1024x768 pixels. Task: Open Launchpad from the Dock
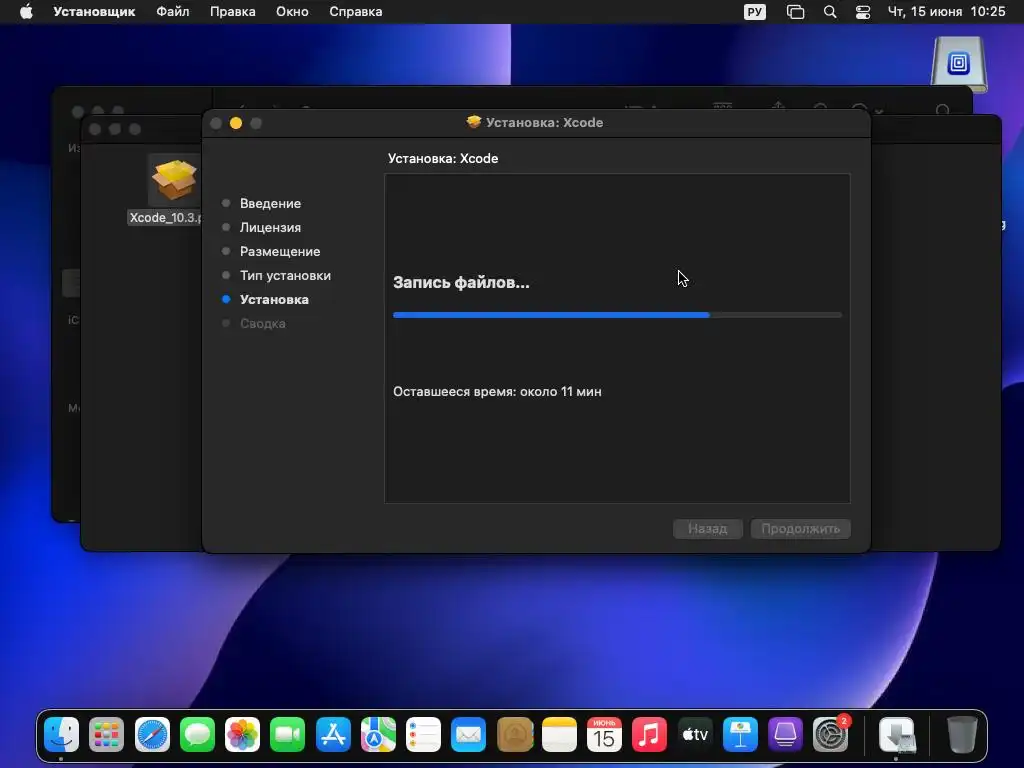[106, 735]
